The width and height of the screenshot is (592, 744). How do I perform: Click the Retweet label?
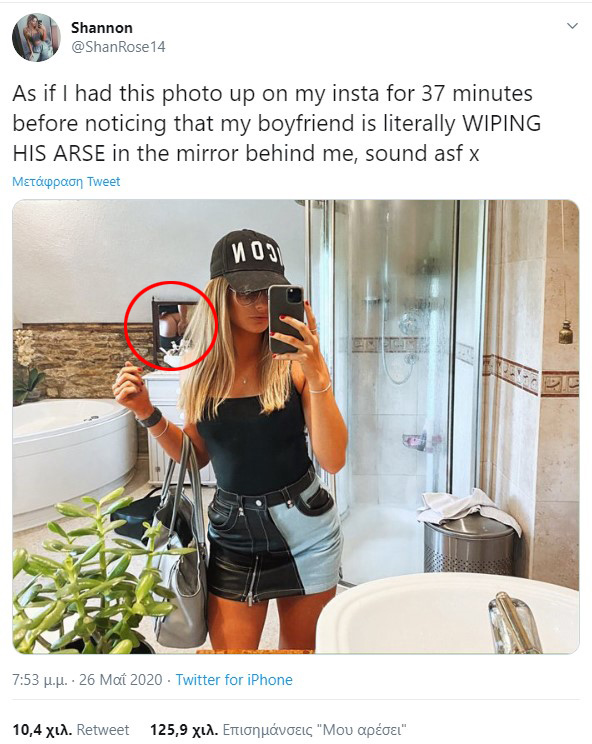[102, 729]
